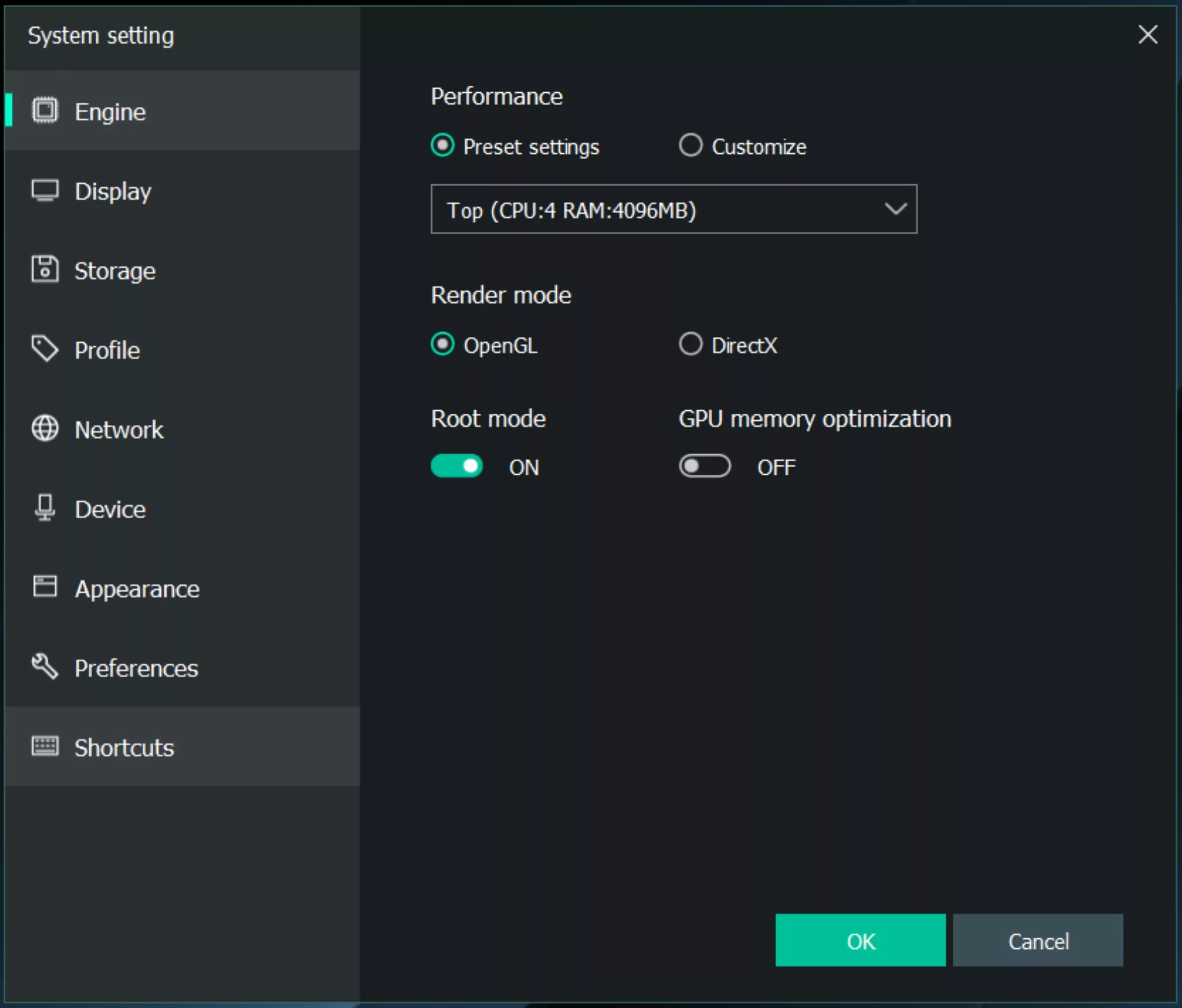Click the Profile tag icon
The image size is (1182, 1008).
pyautogui.click(x=45, y=349)
